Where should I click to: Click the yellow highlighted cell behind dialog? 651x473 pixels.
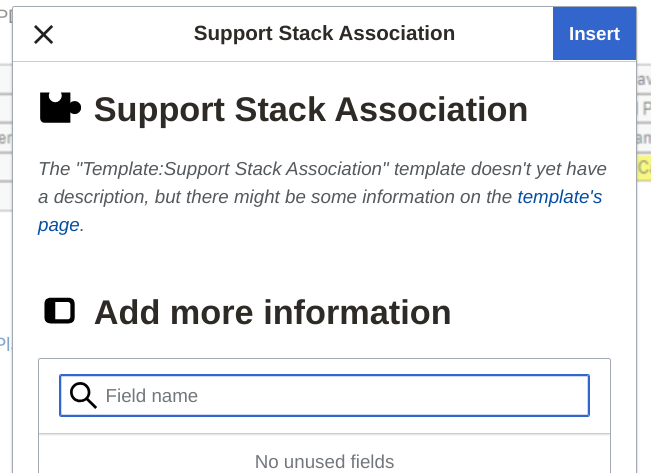[644, 167]
